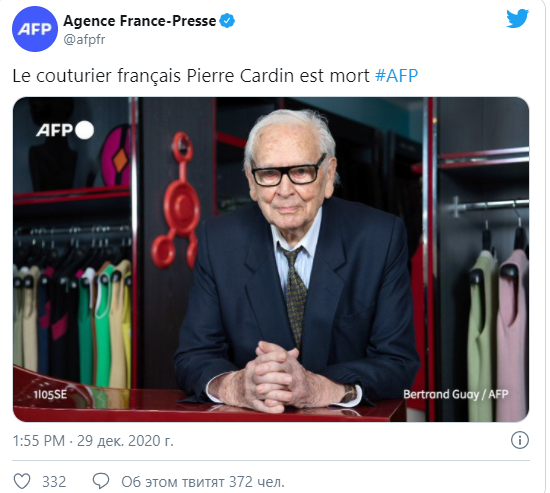Open the Twitter bird logo
This screenshot has height=493, width=550.
(517, 18)
